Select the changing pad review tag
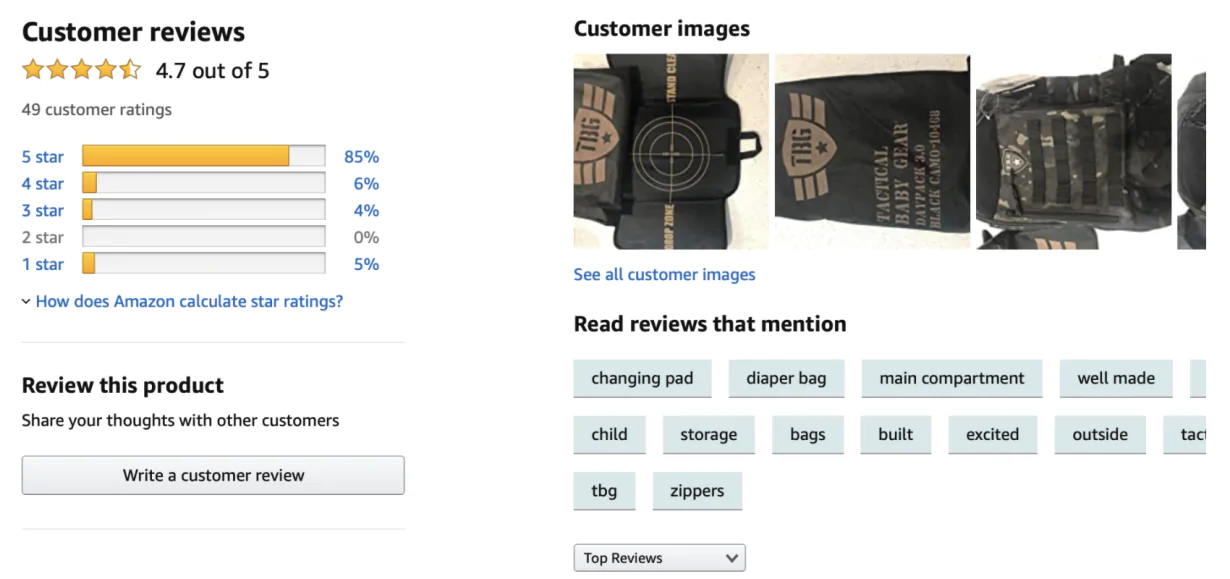The image size is (1230, 579). [642, 378]
